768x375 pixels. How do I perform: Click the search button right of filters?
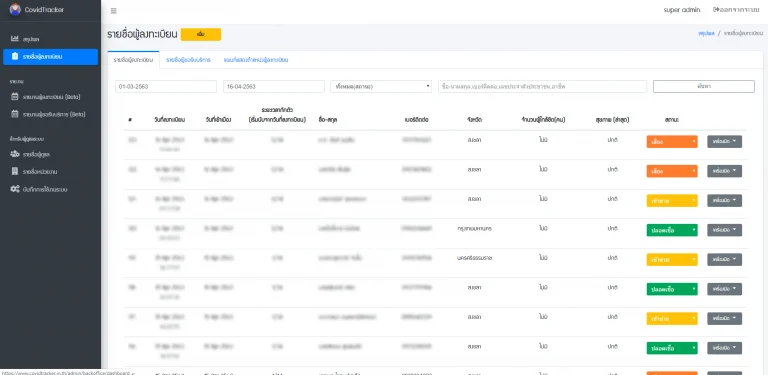click(x=704, y=86)
